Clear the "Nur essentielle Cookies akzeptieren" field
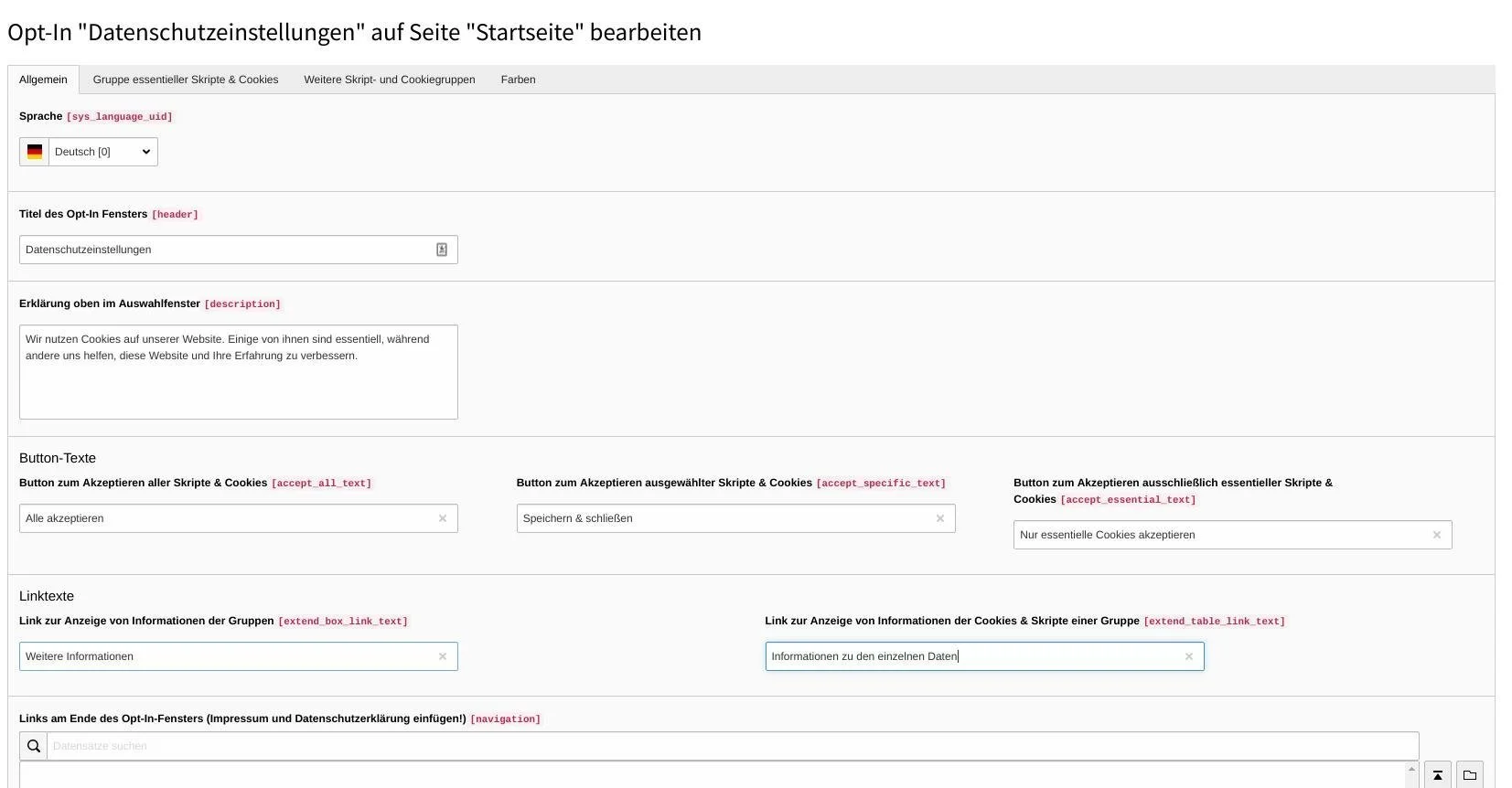This screenshot has height=788, width=1512. click(1437, 535)
